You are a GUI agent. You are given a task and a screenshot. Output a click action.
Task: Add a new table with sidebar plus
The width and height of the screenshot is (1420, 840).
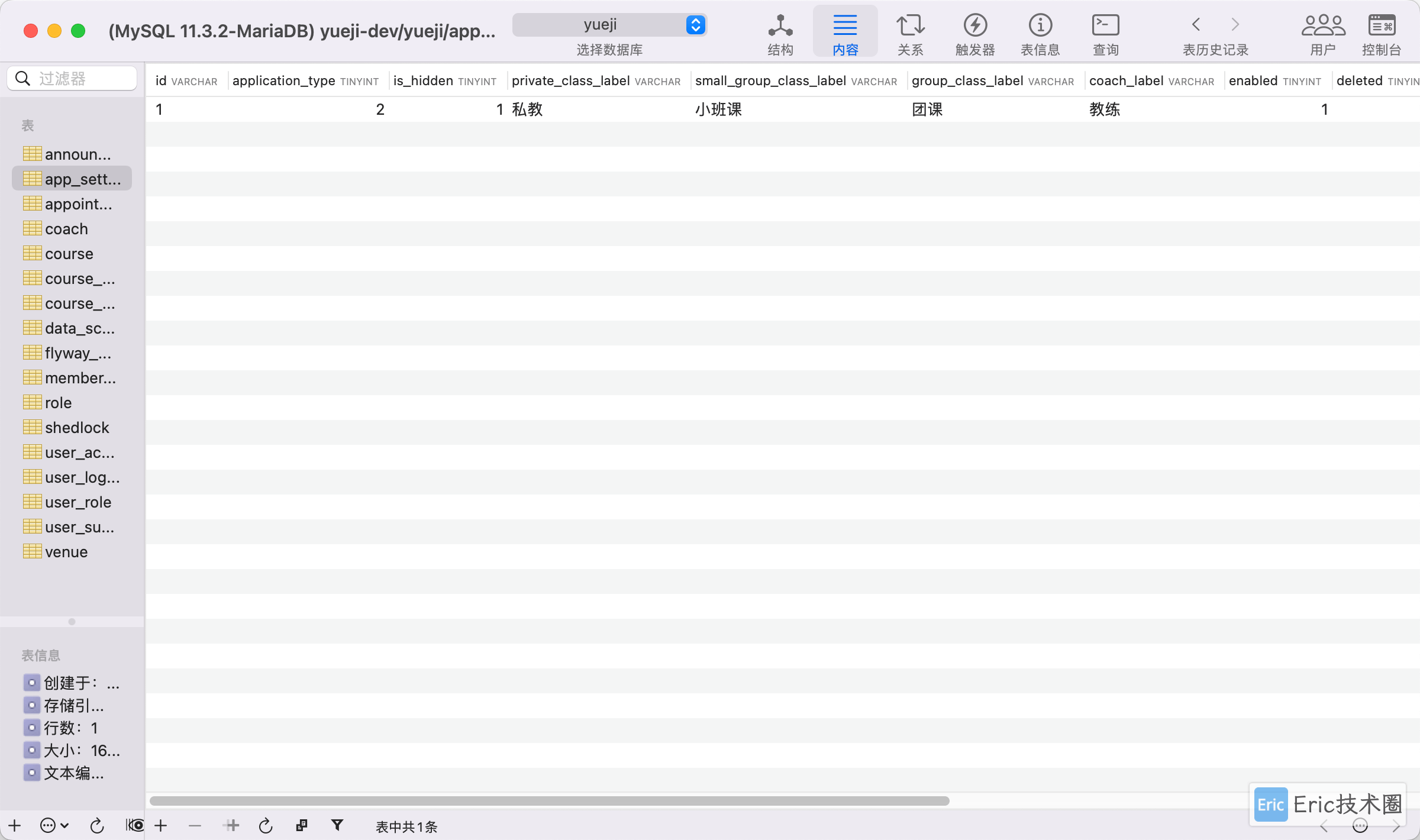click(15, 825)
